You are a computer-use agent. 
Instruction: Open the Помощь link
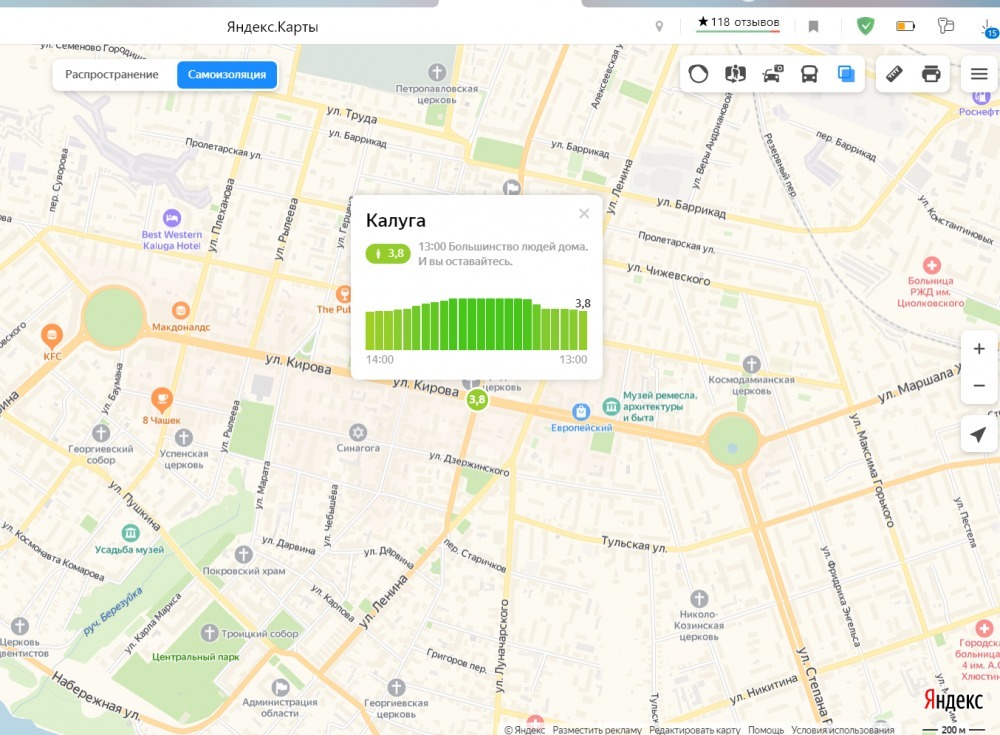click(x=766, y=730)
